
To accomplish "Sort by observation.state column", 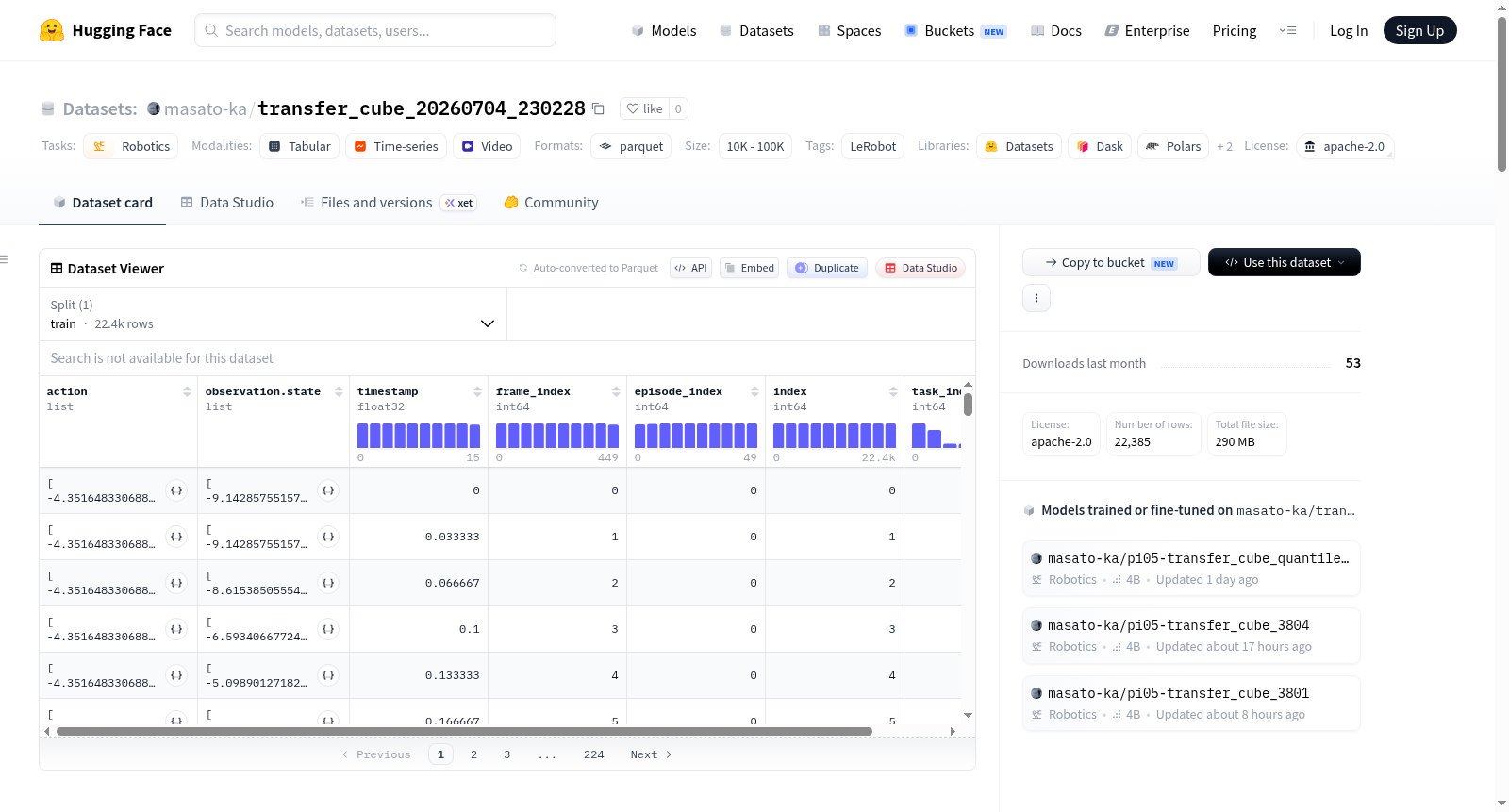I will [339, 391].
